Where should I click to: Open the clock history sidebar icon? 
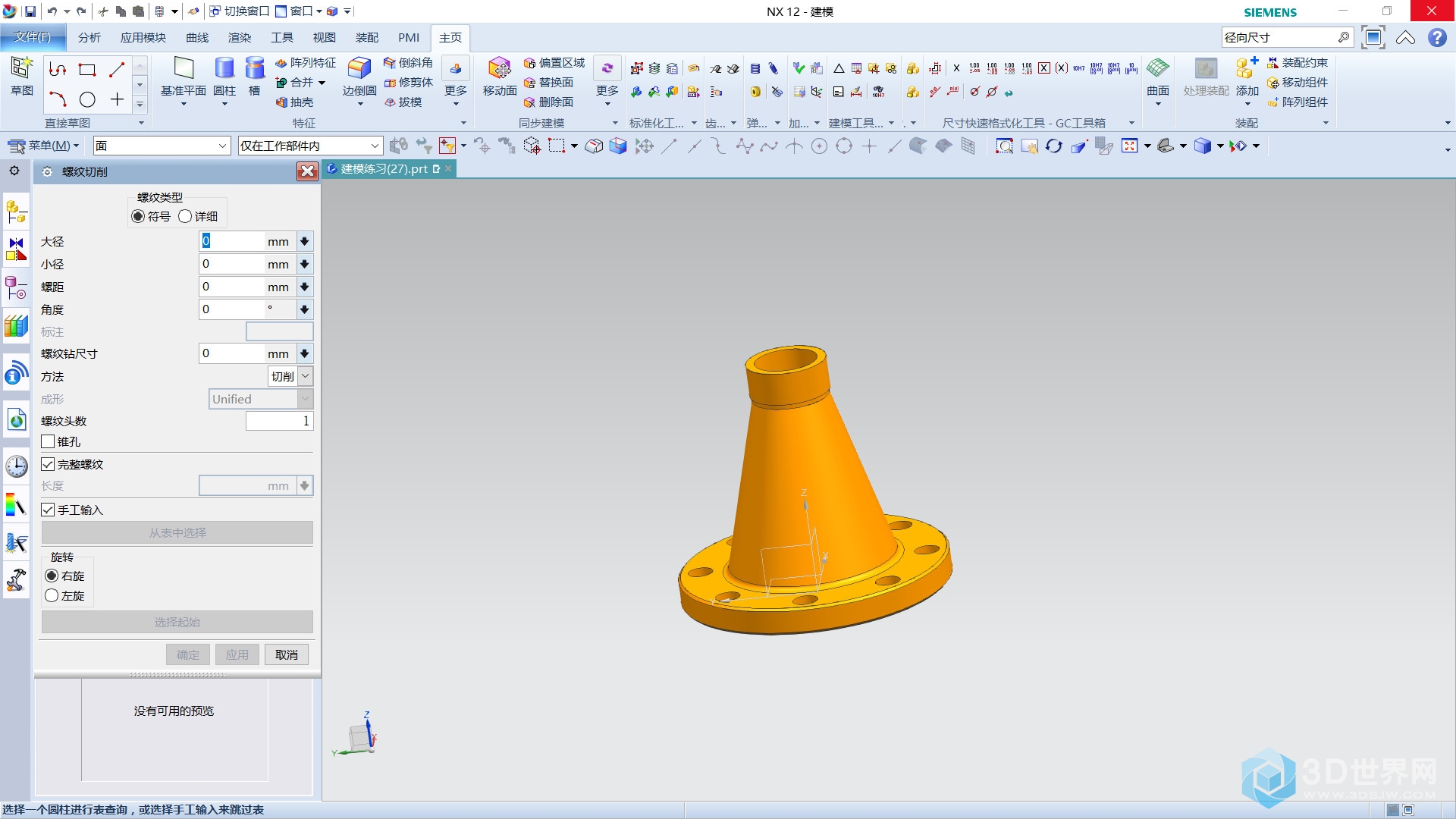[16, 466]
